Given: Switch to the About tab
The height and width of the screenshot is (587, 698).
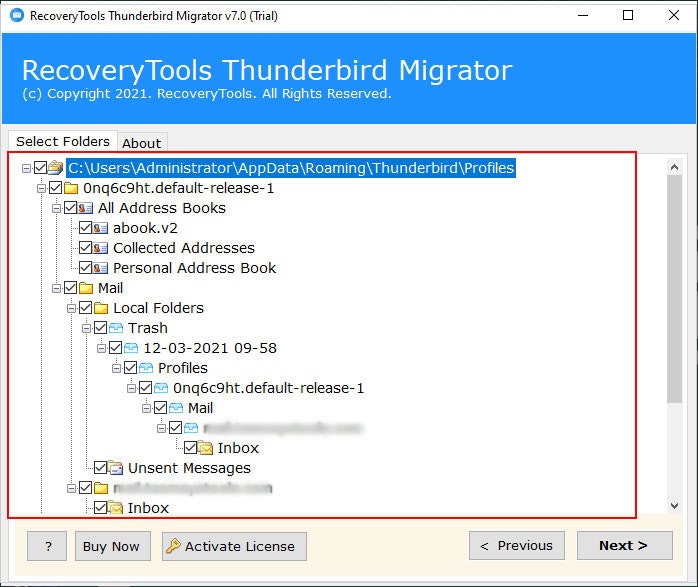Looking at the screenshot, I should (142, 143).
